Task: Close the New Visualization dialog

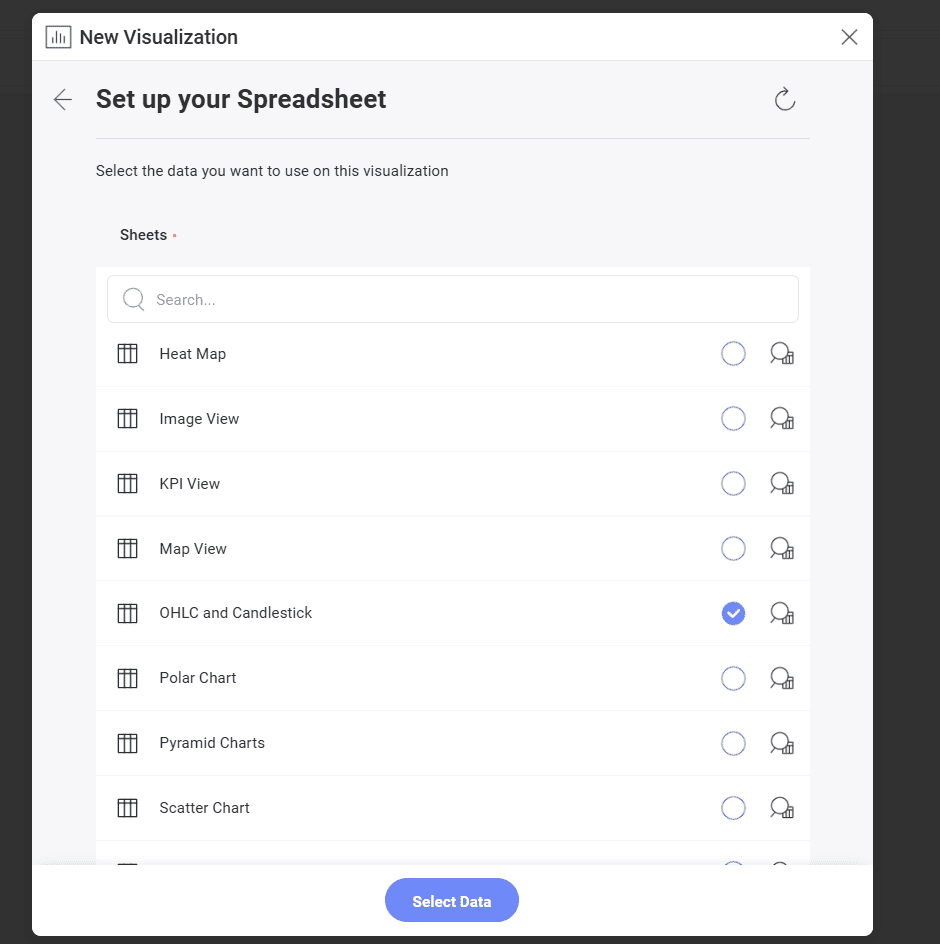Action: [849, 37]
